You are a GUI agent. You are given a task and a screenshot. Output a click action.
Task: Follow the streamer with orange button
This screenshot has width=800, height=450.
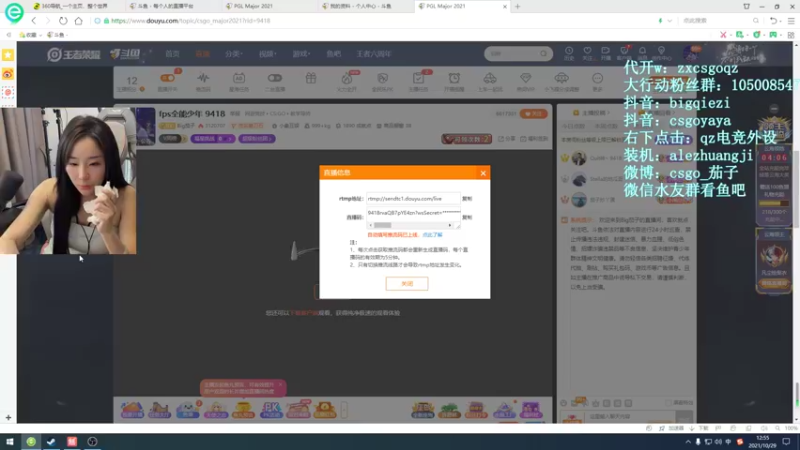tap(534, 114)
